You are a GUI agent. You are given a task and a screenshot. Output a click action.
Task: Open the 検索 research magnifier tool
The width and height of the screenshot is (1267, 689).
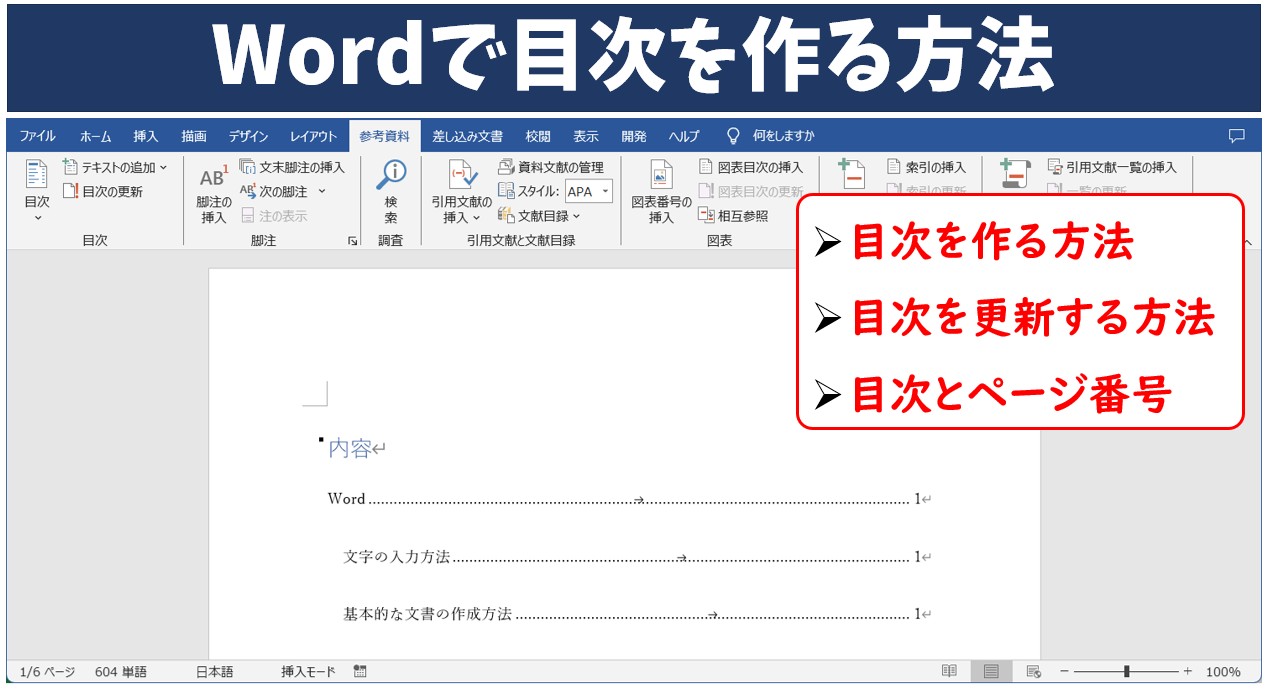(x=391, y=191)
